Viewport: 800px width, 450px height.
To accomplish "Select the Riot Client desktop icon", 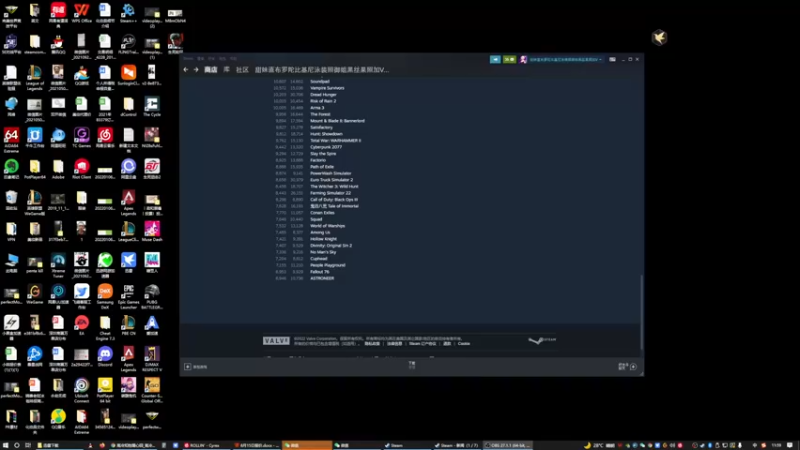I will click(82, 169).
